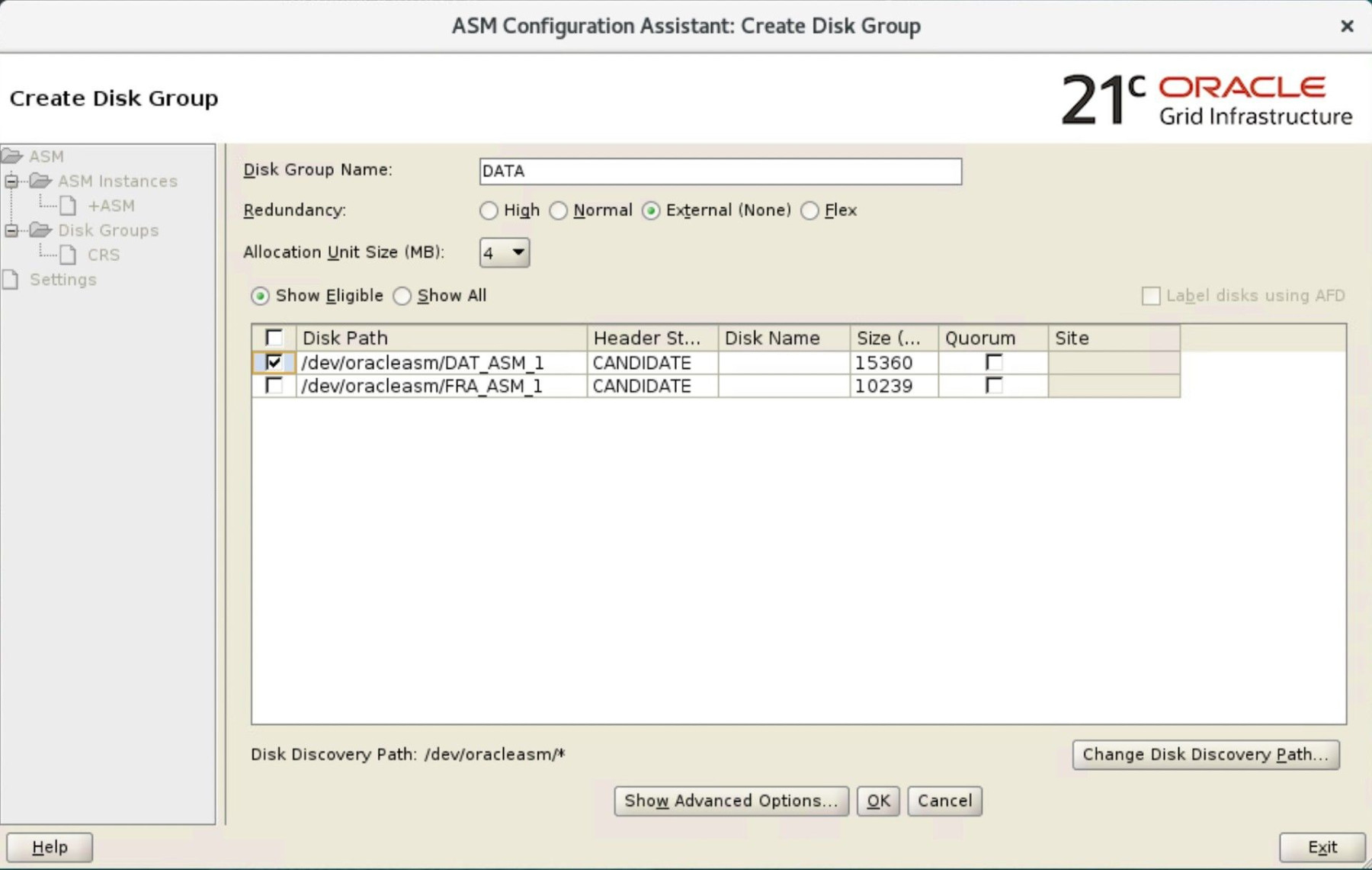The width and height of the screenshot is (1372, 870).
Task: Click the Disk Discovery Path text
Action: [x=408, y=754]
